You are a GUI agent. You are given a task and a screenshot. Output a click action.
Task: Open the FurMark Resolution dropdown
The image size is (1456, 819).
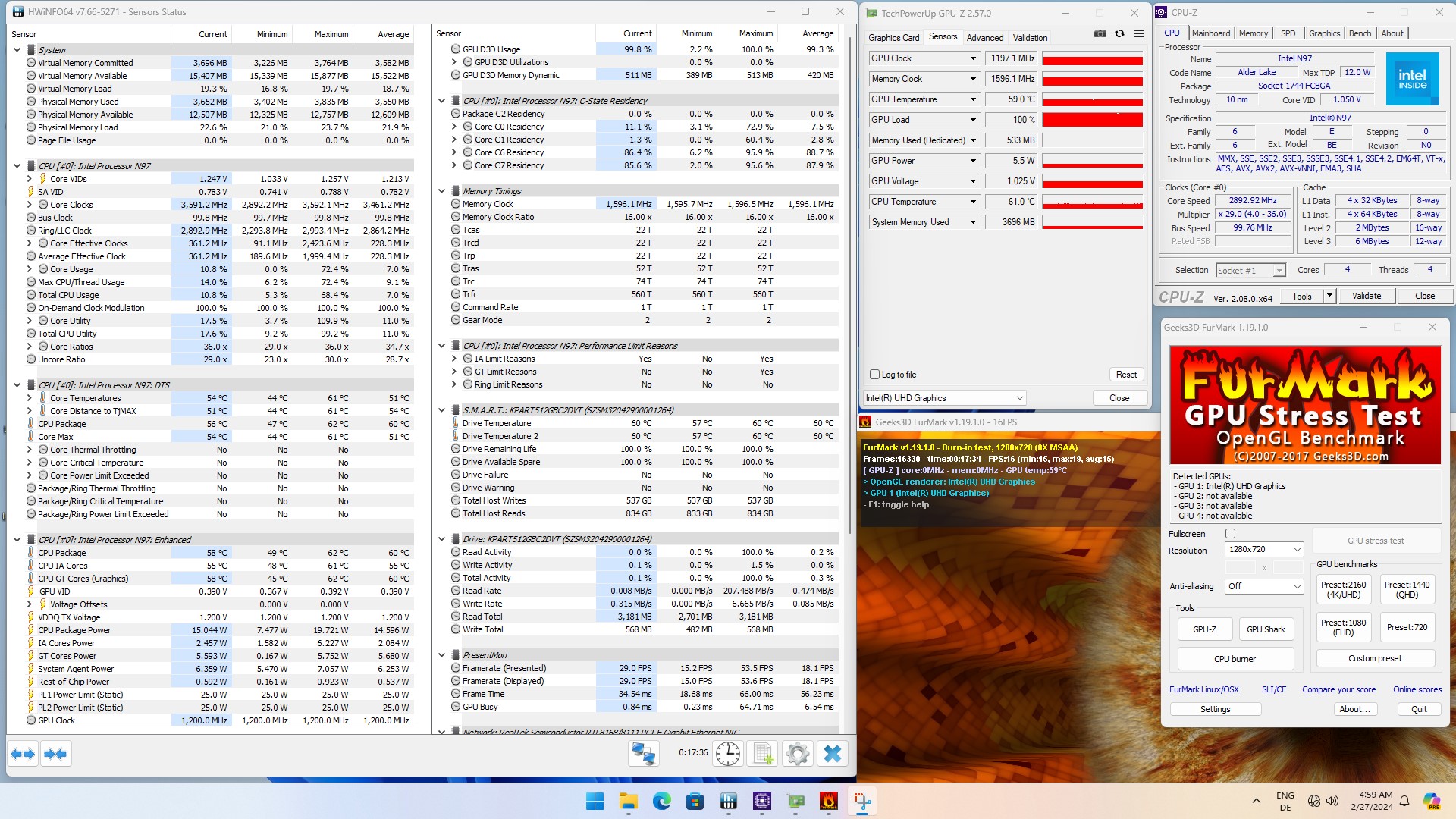1264,550
